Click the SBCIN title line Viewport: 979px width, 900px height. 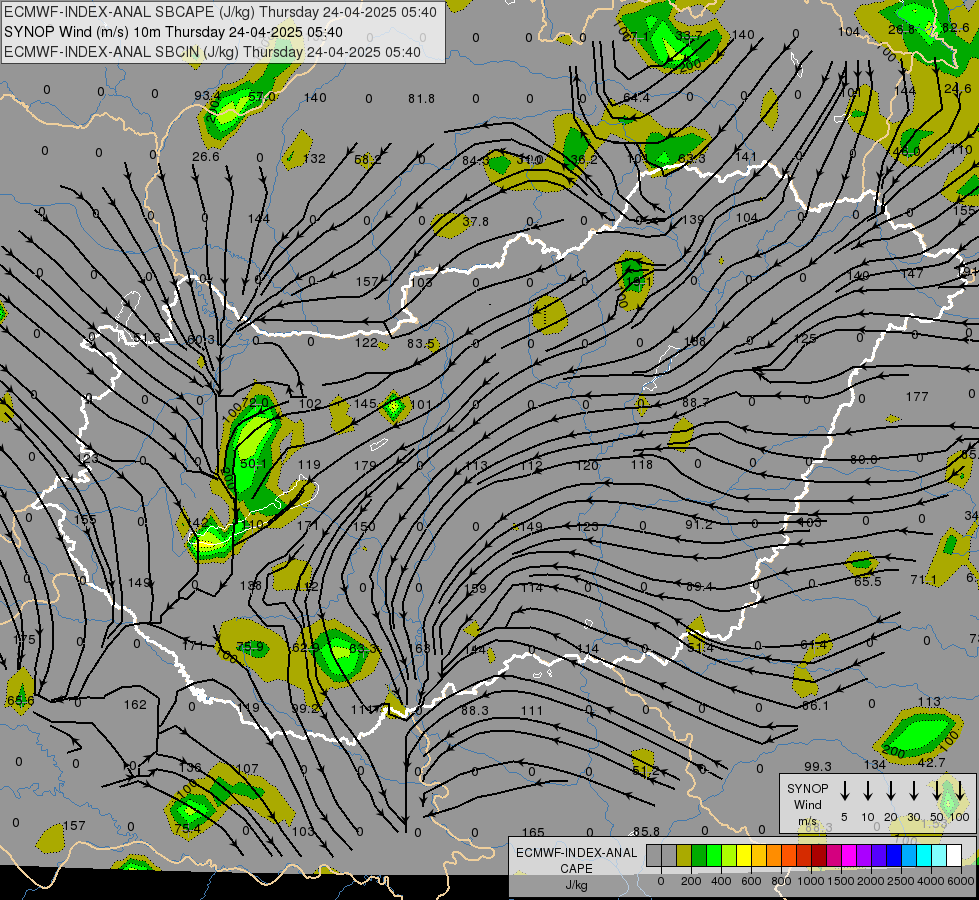(x=212, y=52)
